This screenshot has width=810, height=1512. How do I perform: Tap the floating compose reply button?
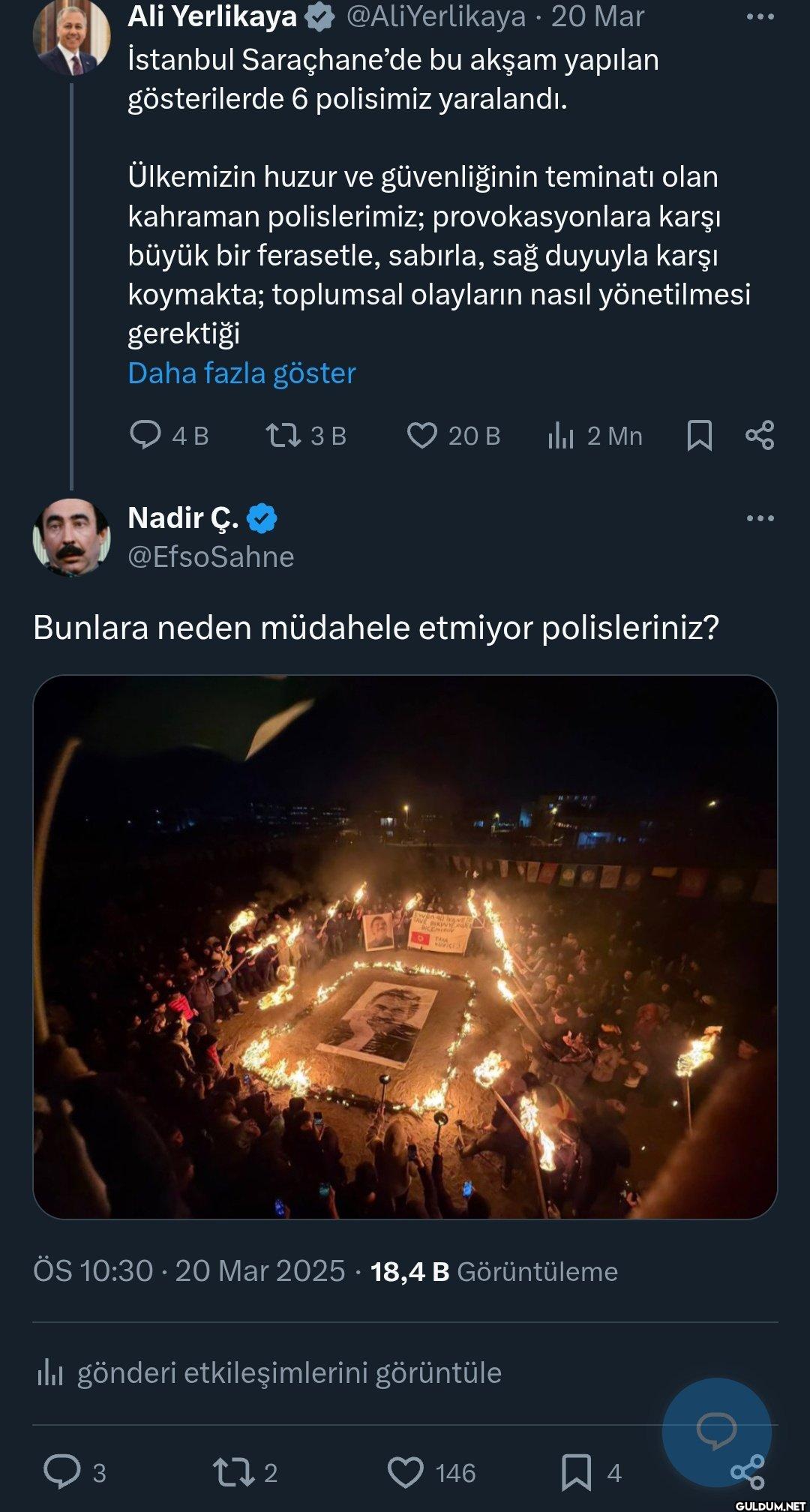pos(716,1432)
